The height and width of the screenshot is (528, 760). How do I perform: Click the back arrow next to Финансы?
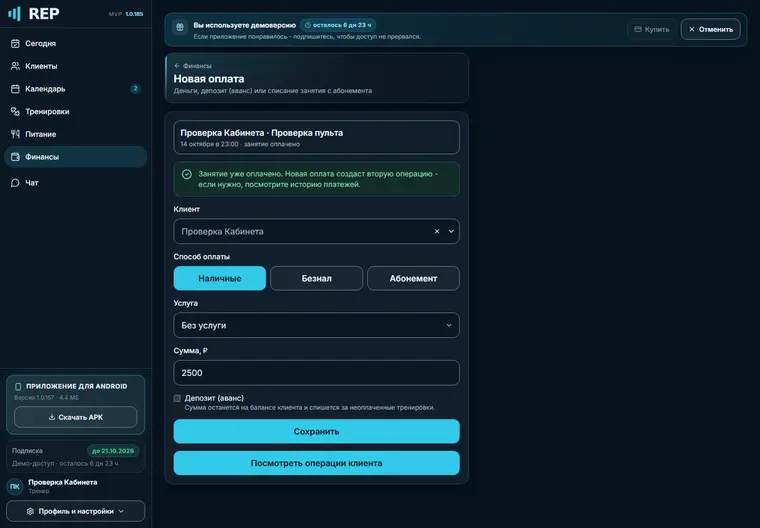177,65
